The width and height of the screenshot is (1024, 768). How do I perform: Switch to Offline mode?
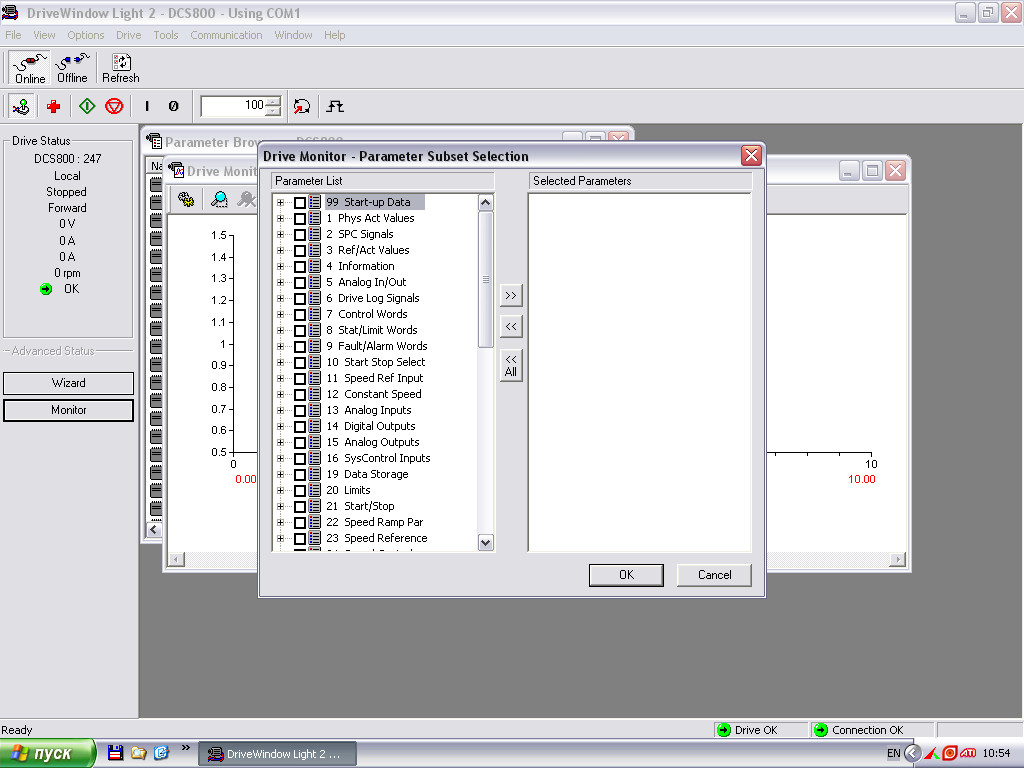click(72, 69)
